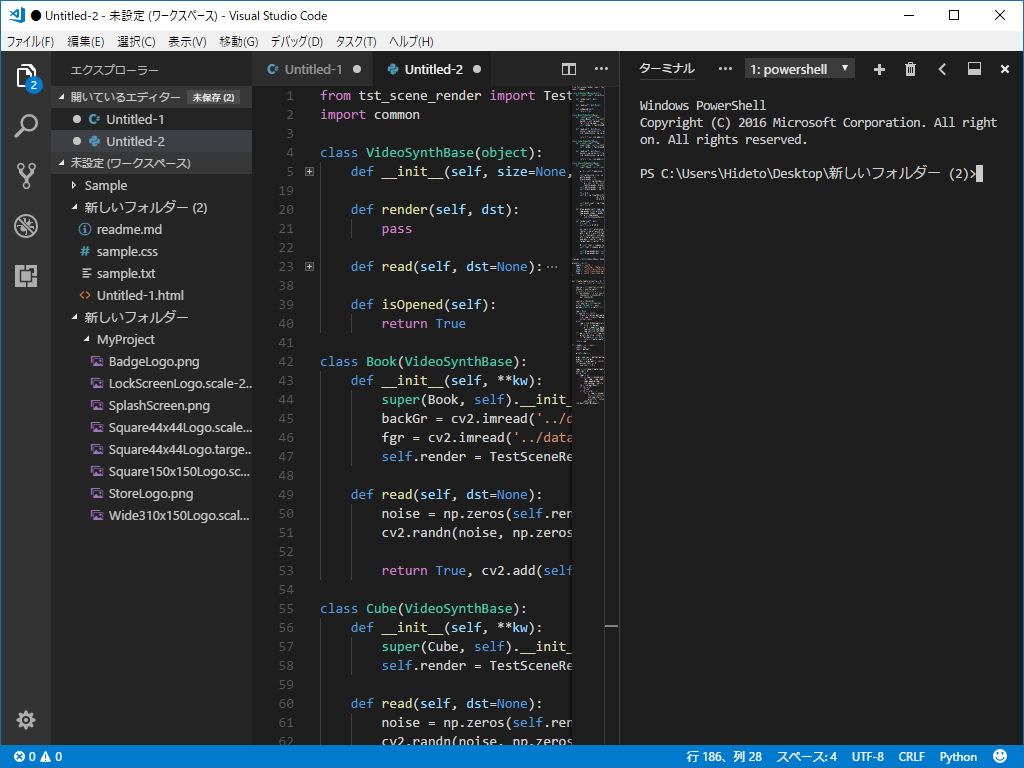Open the Debug view icon

tap(26, 226)
